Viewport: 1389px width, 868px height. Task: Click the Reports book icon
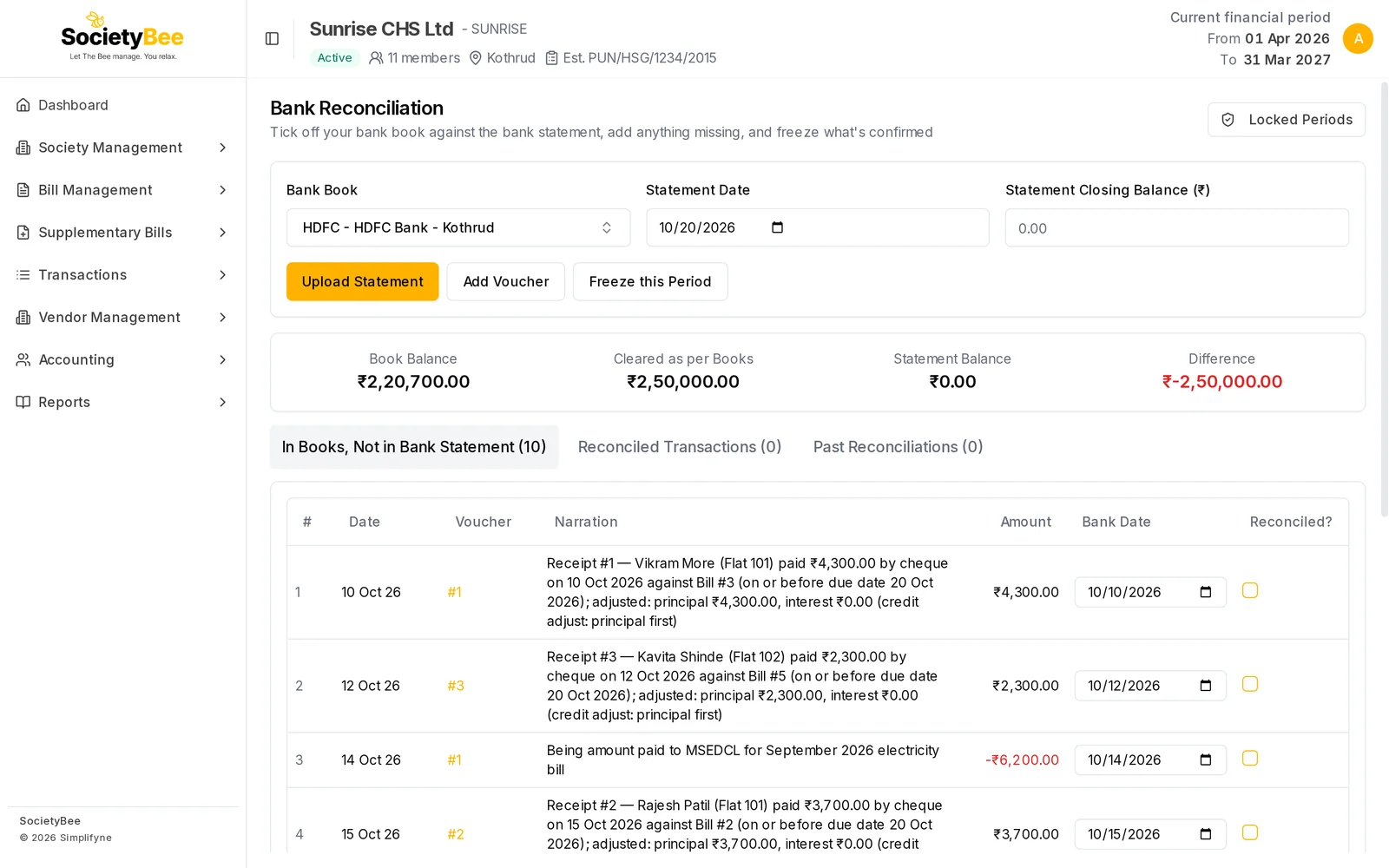click(23, 402)
